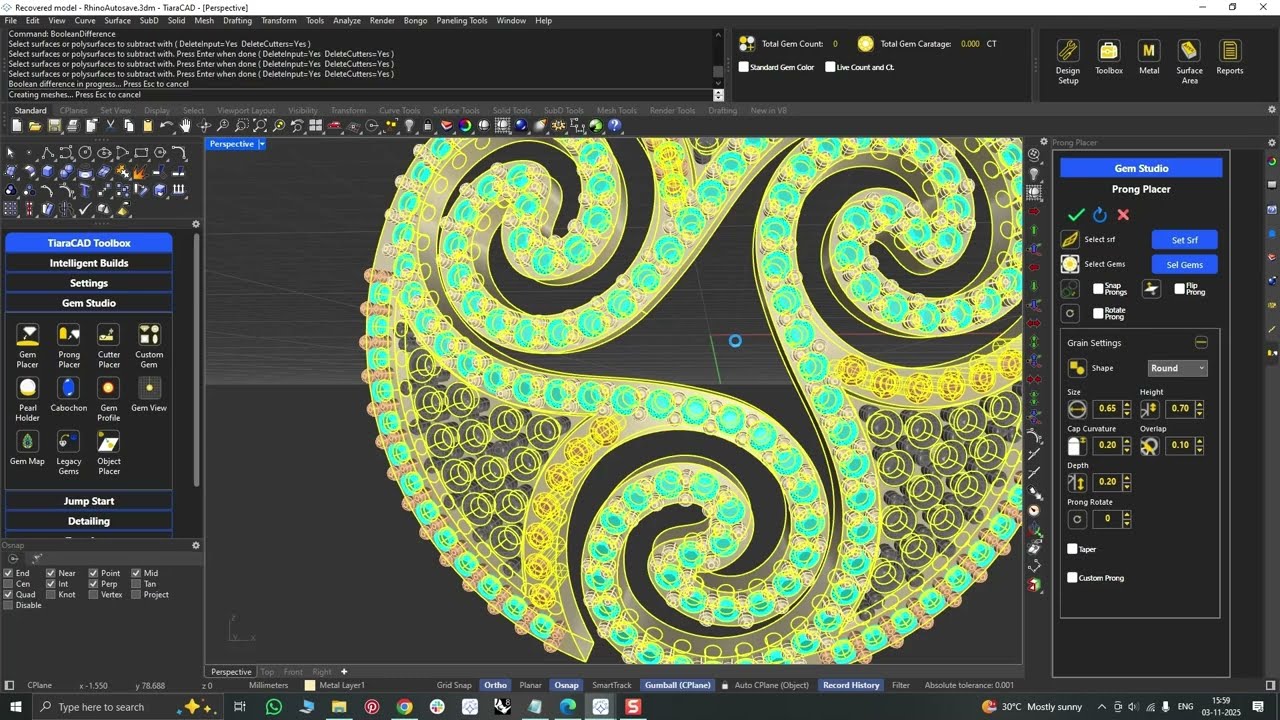Screen dimensions: 1280x720
Task: Open the Prong Placer tool in toolbox
Action: click(x=68, y=345)
